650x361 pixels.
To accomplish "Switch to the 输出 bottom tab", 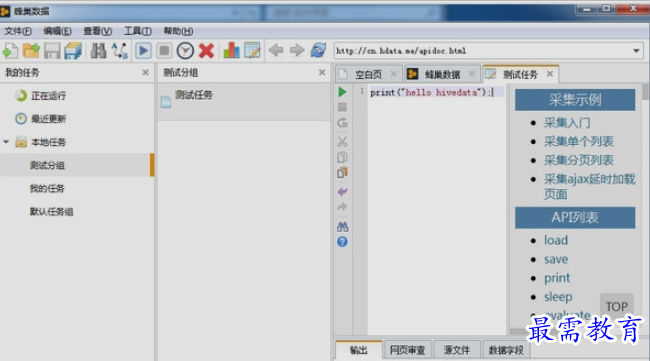I will 359,350.
